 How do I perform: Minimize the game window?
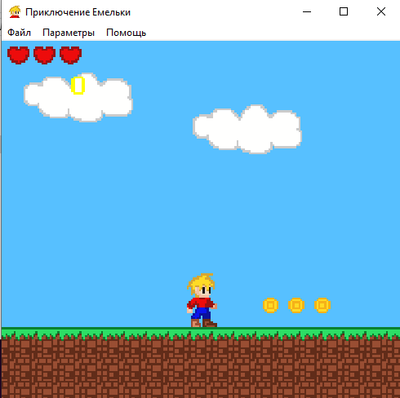tap(307, 12)
